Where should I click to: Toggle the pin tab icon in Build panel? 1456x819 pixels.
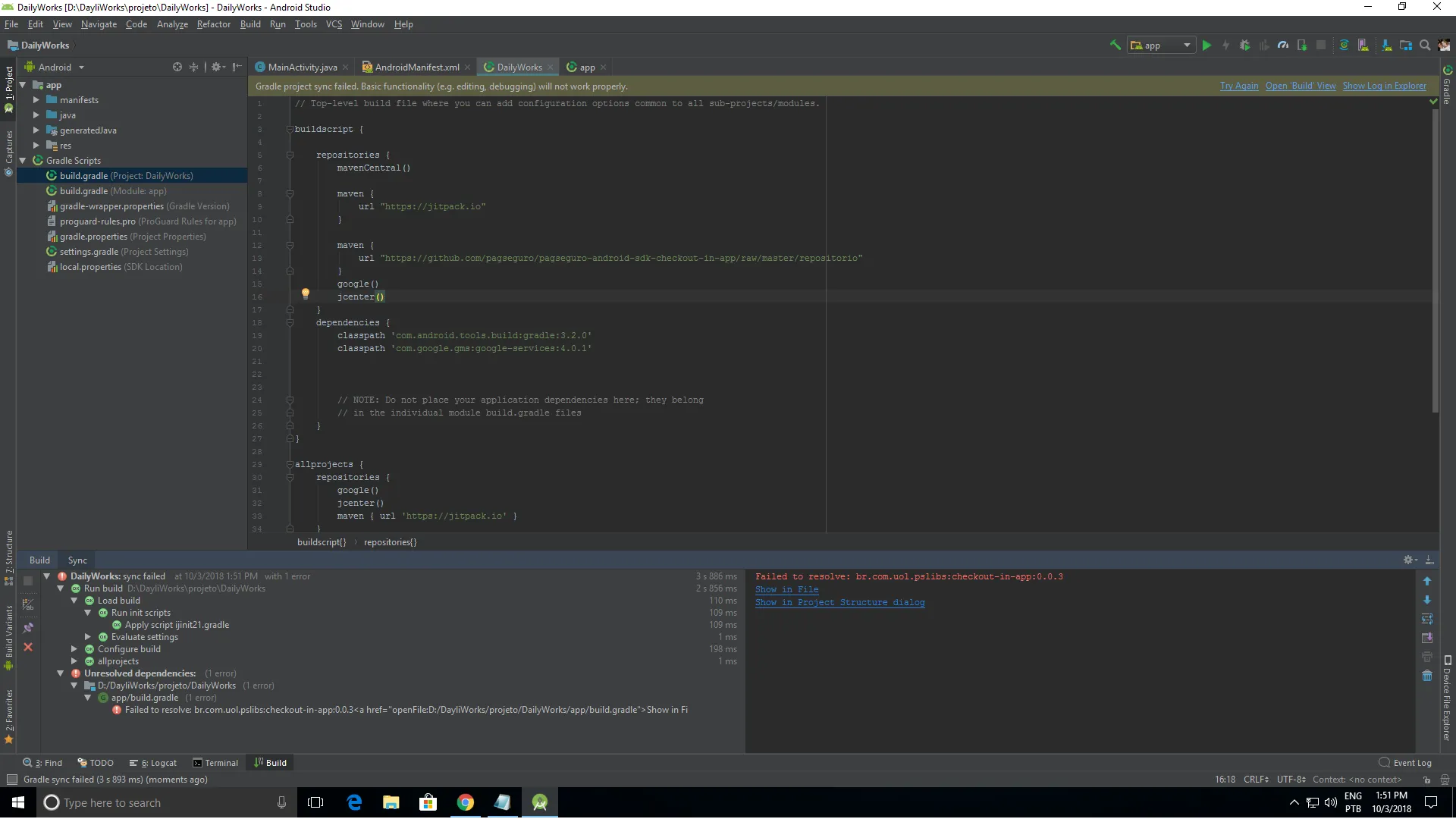tap(28, 628)
